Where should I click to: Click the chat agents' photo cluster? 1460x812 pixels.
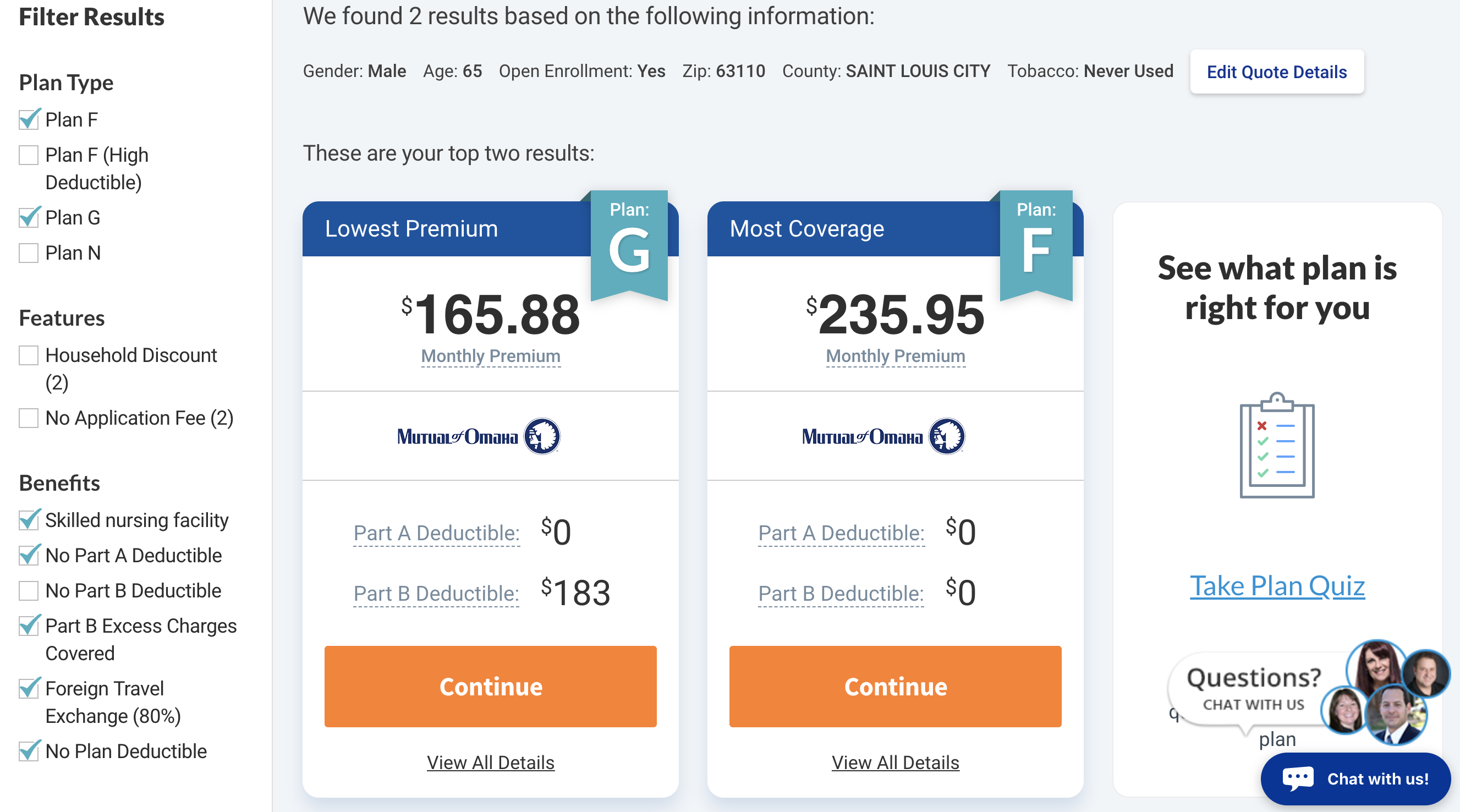(x=1384, y=693)
